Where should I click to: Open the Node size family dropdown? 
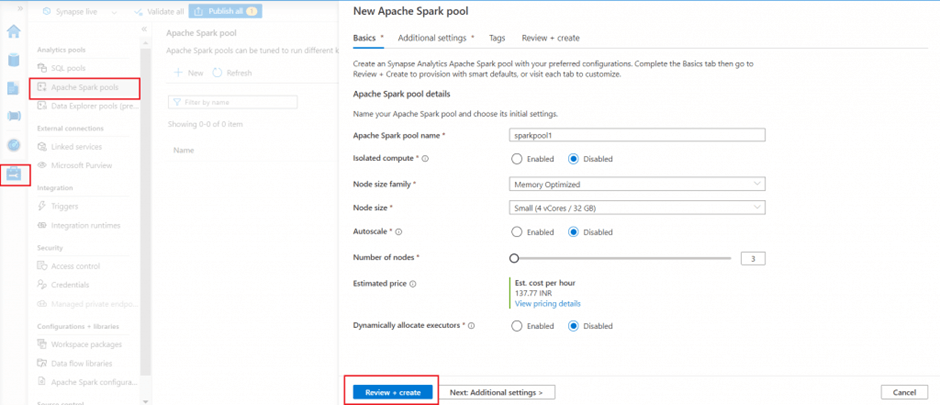click(637, 184)
